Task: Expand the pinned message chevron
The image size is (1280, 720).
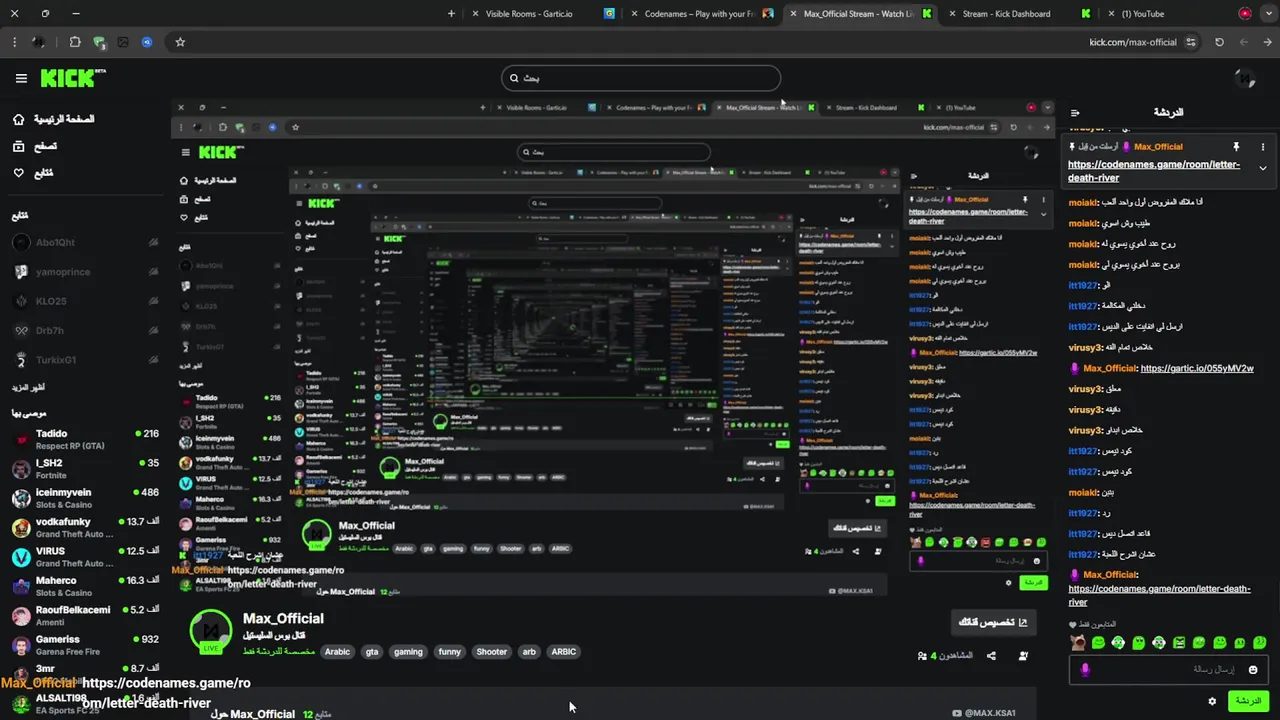Action: tap(1262, 168)
